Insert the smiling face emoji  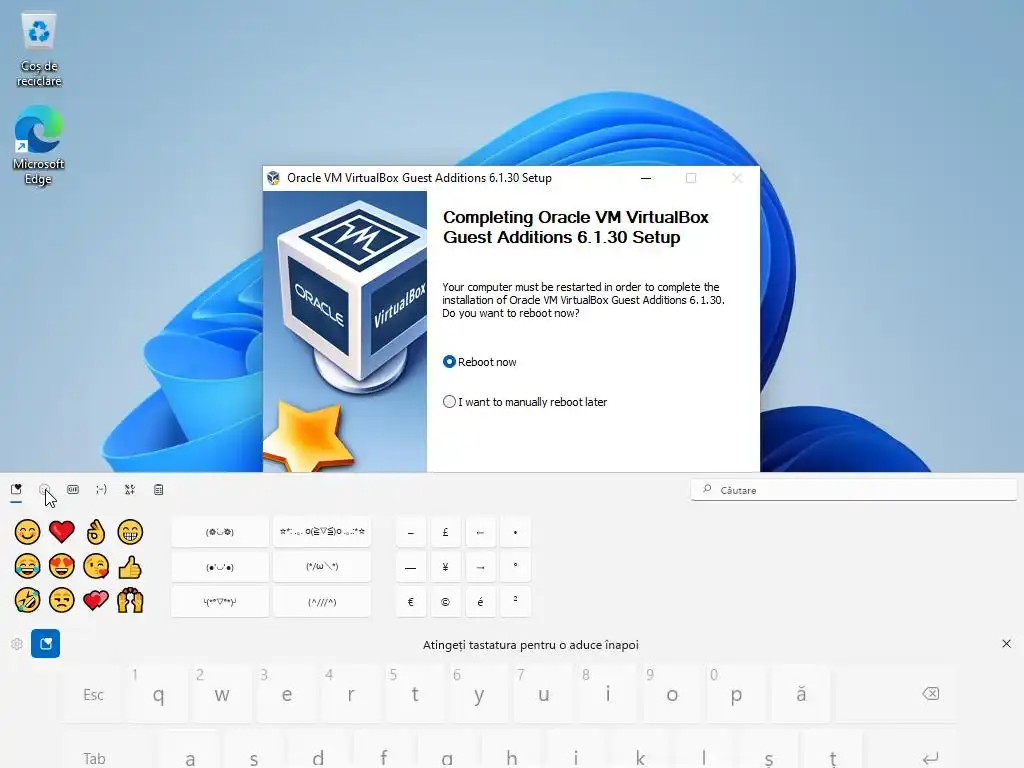point(27,532)
